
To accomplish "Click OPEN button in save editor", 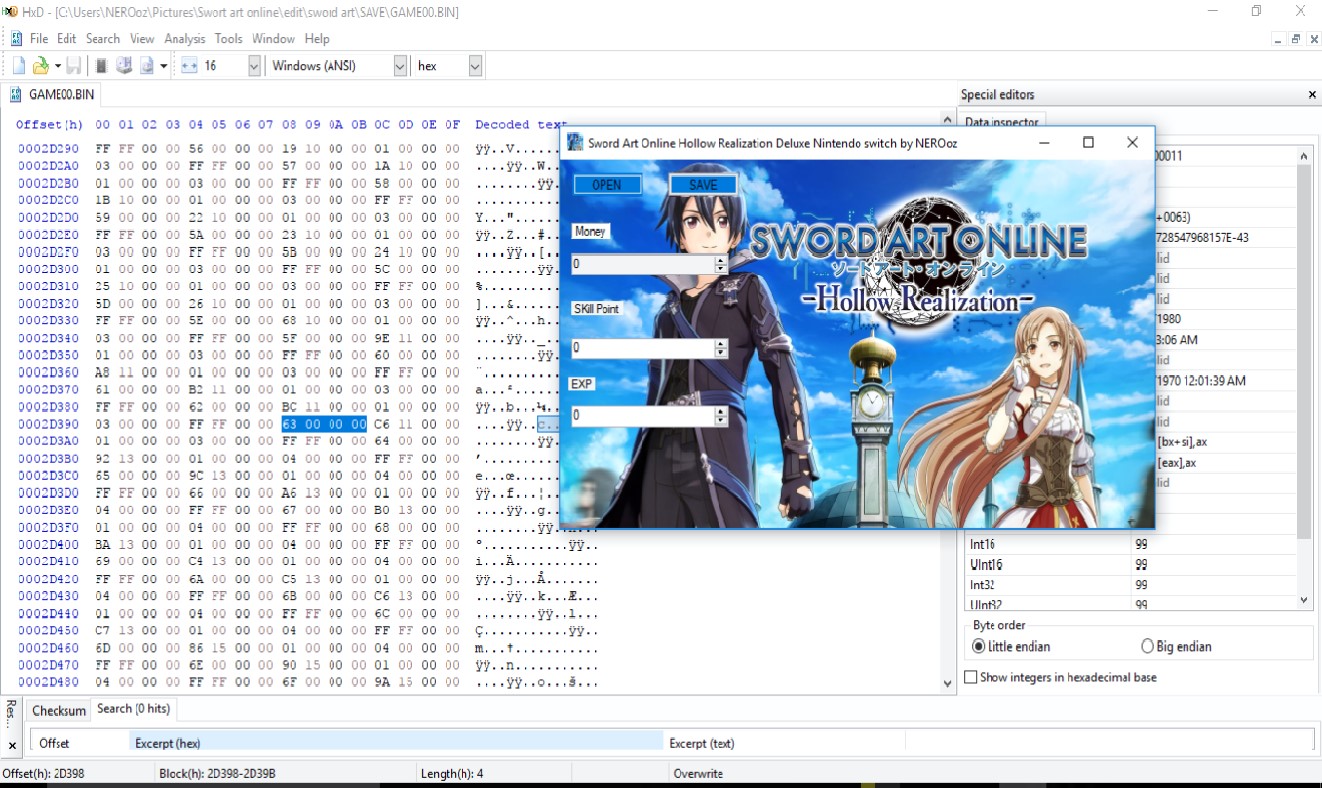I will point(607,185).
